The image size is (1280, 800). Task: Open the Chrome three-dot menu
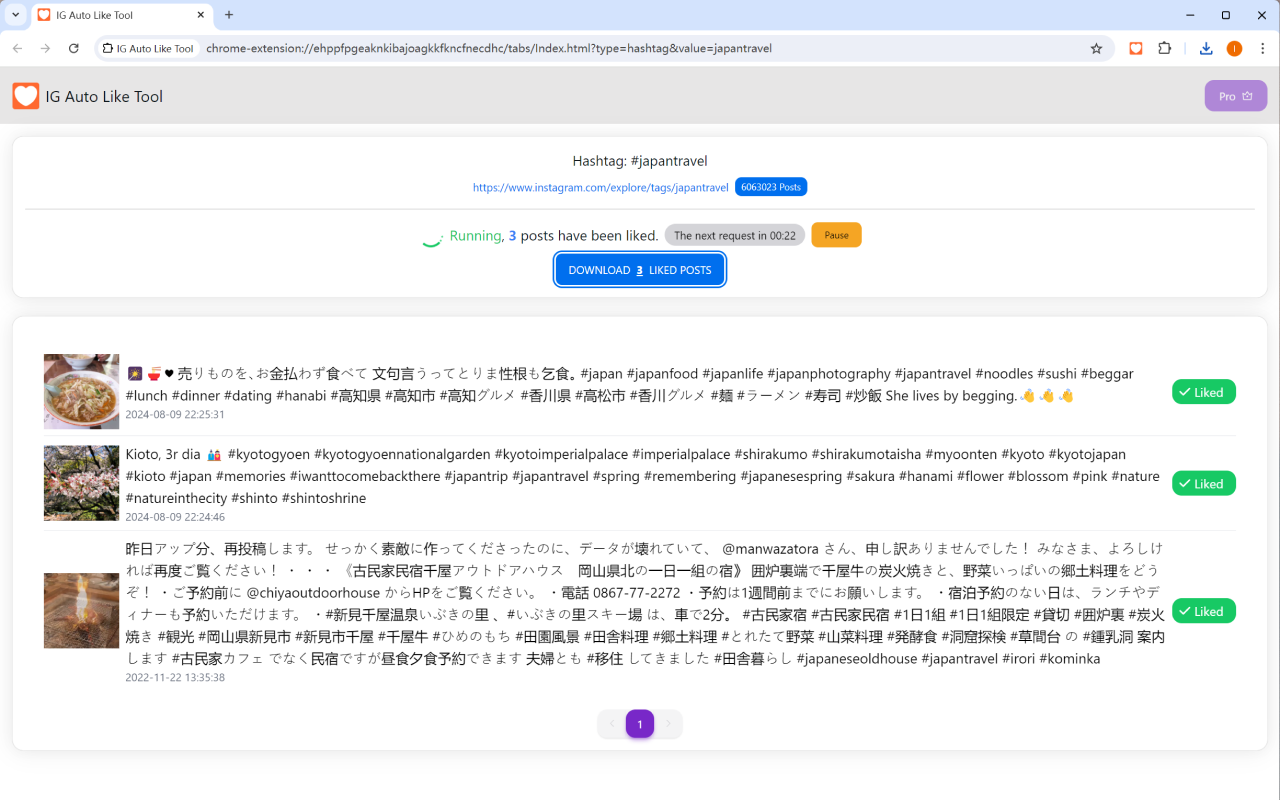(x=1262, y=48)
